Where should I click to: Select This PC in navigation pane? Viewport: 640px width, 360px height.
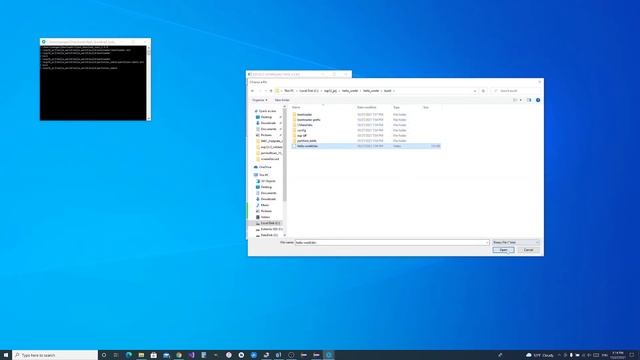(x=264, y=175)
